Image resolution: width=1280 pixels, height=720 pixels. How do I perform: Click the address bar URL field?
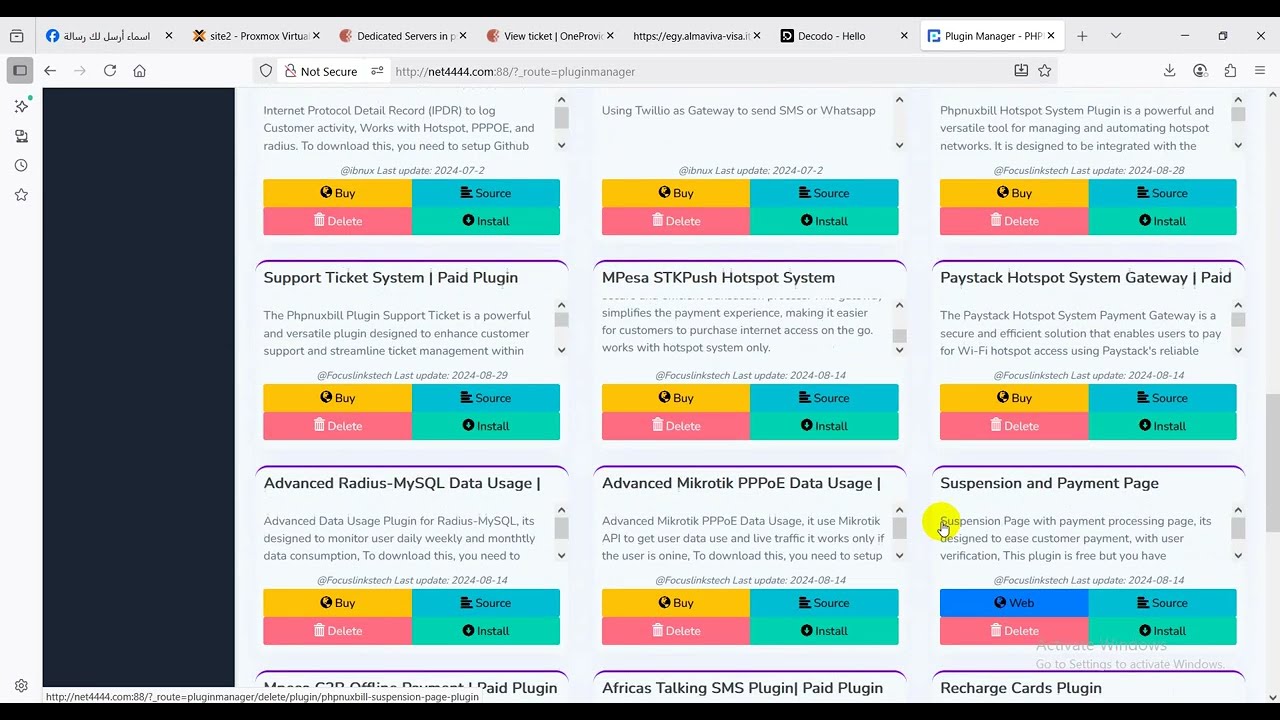pyautogui.click(x=700, y=71)
